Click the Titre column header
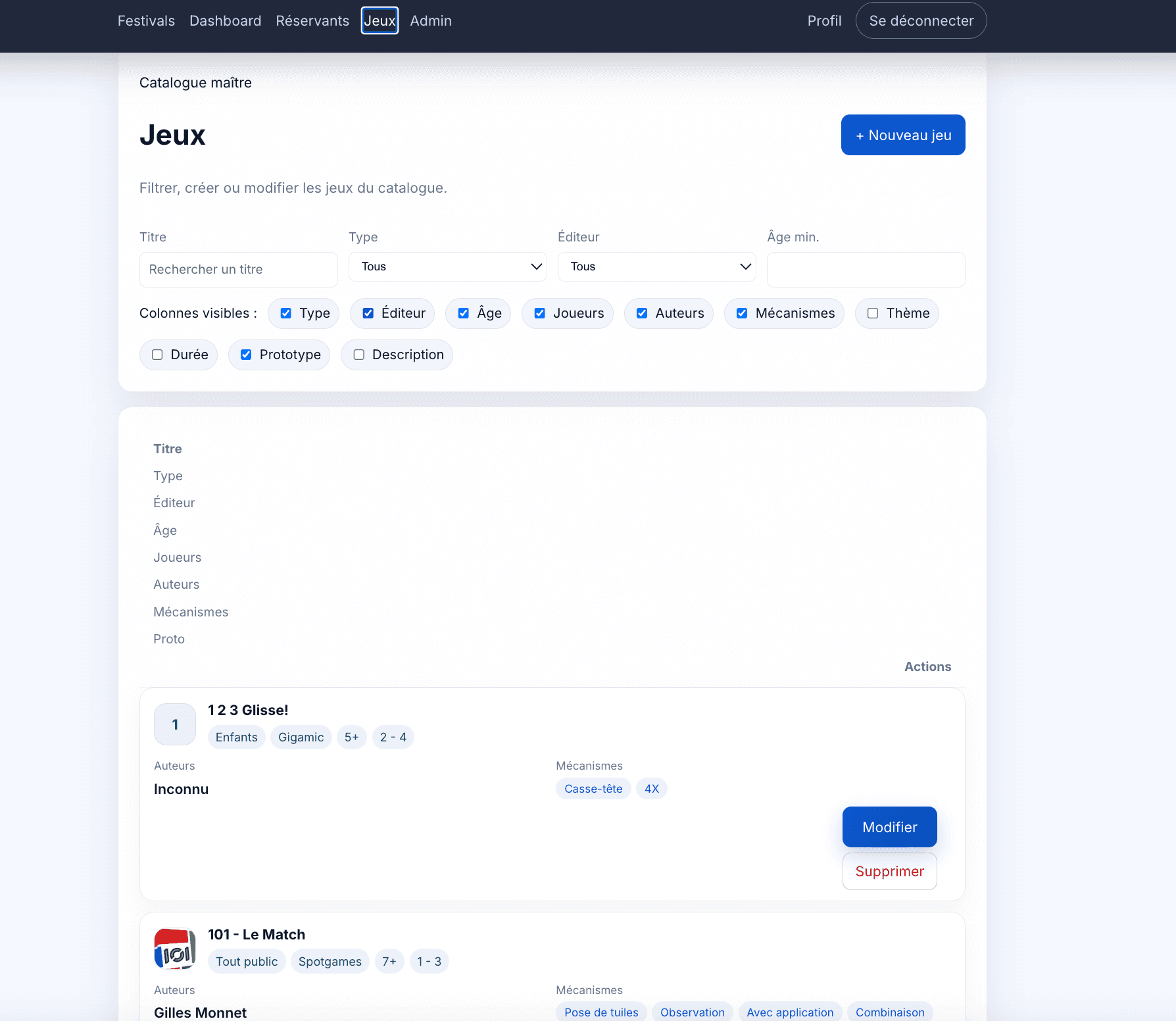Screen dimensions: 1176x1021 coord(168,449)
